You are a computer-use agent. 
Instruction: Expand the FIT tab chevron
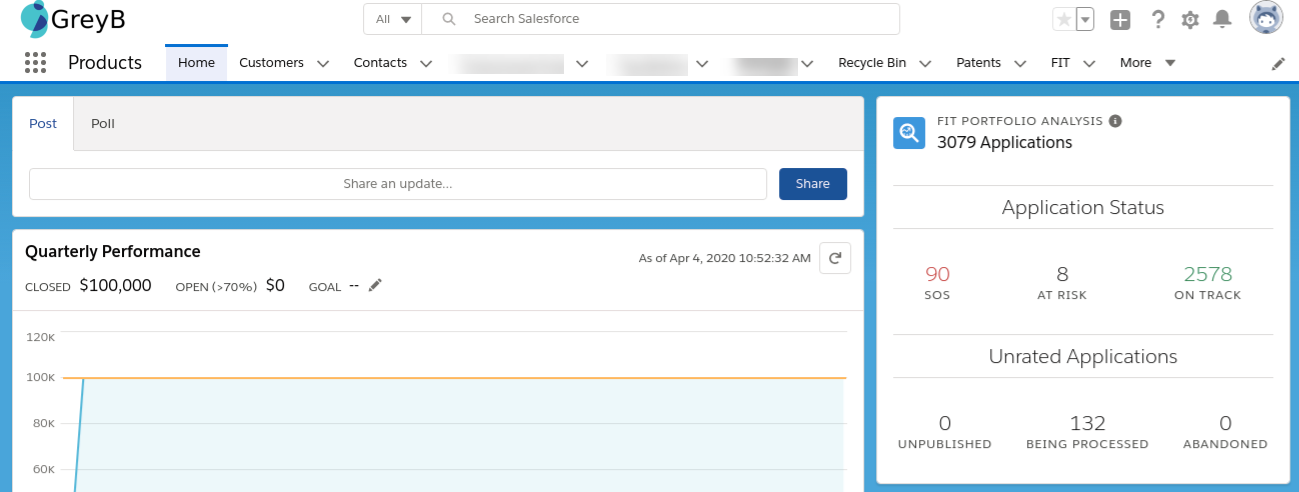[1089, 63]
